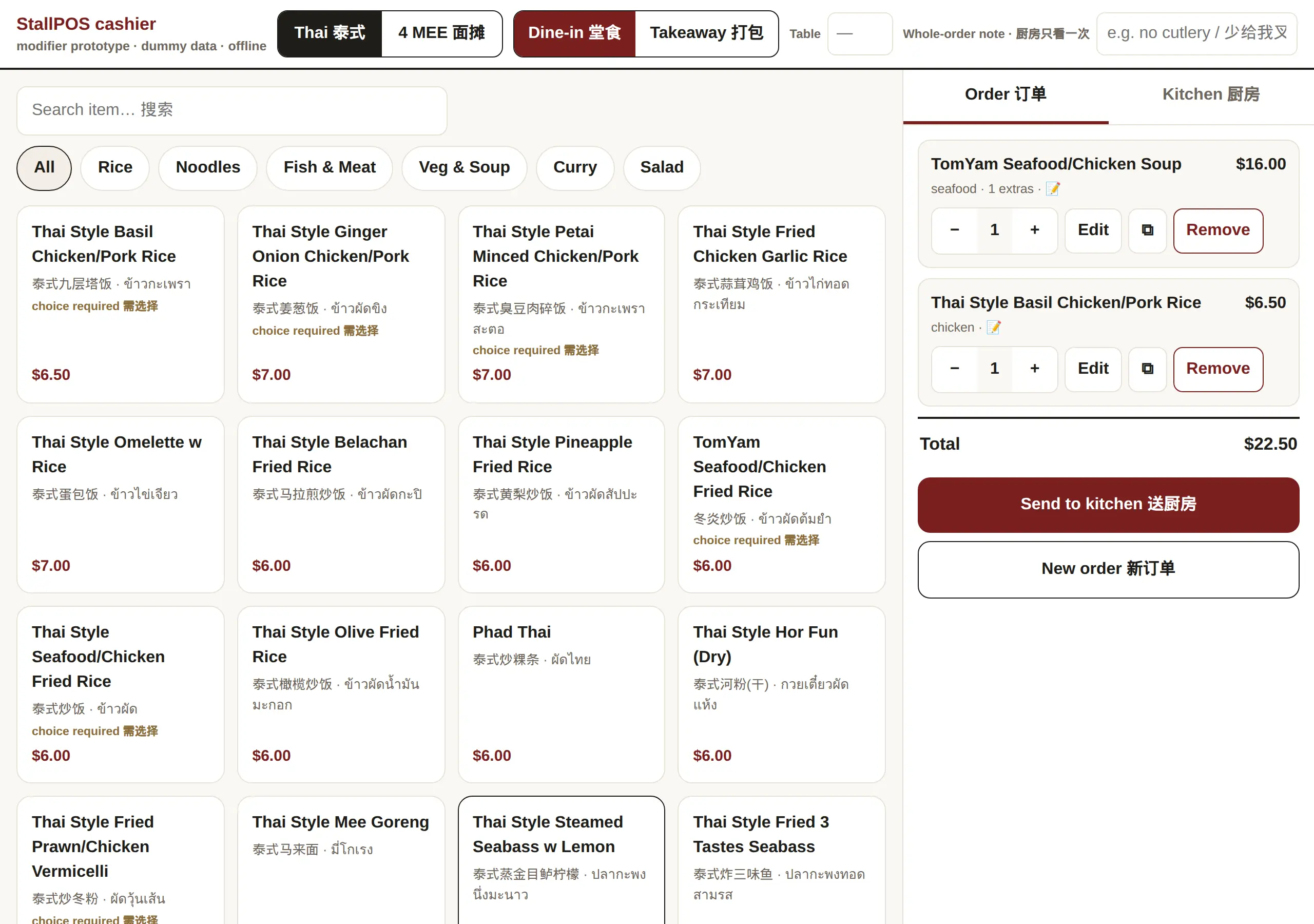Select Dine-in 堂食 mode
Screen dimensions: 1314x924
pyautogui.click(x=574, y=33)
